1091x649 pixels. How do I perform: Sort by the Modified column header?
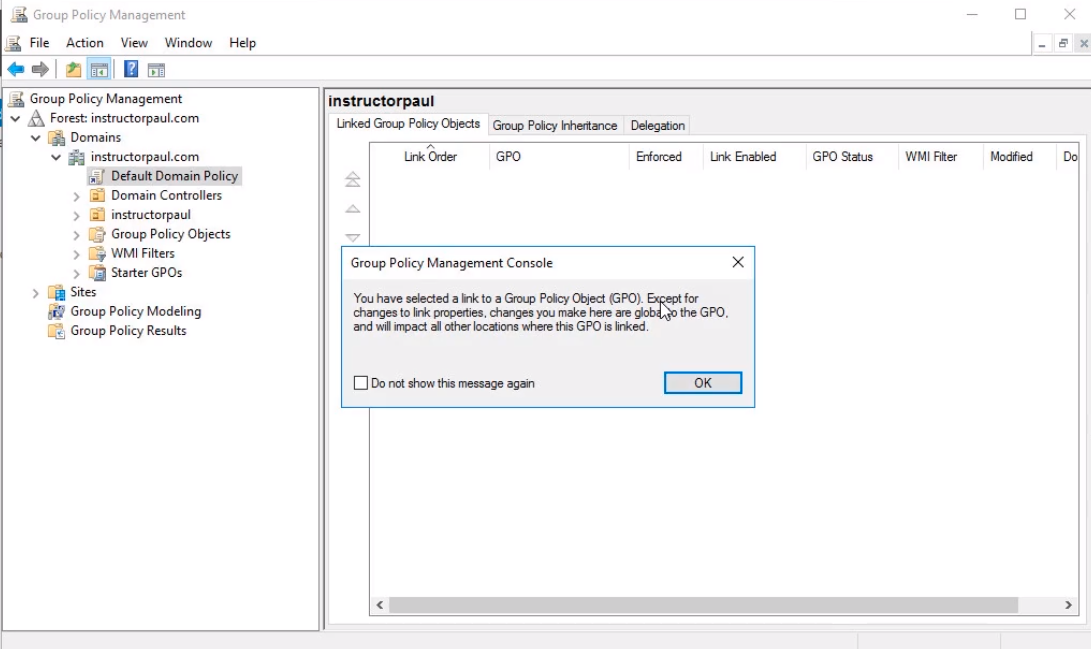(1019, 157)
